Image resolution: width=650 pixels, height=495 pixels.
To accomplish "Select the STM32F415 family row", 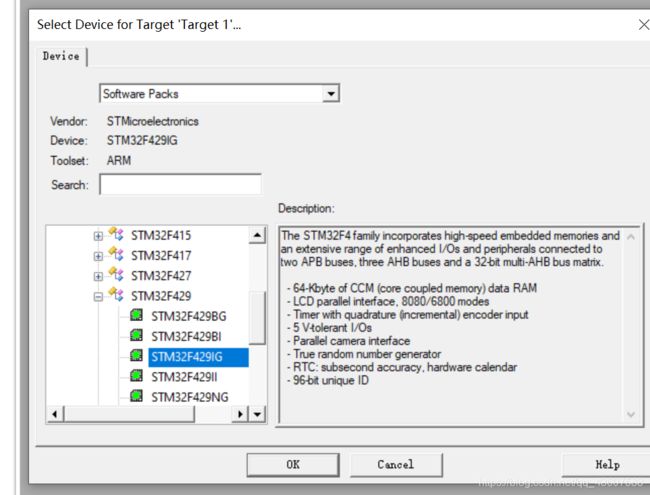I will (x=161, y=236).
